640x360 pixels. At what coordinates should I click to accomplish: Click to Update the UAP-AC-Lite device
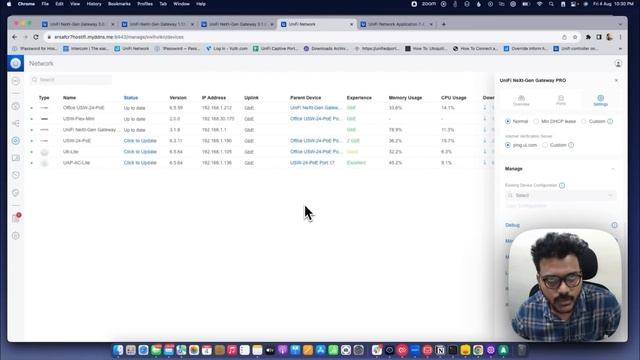[140, 163]
